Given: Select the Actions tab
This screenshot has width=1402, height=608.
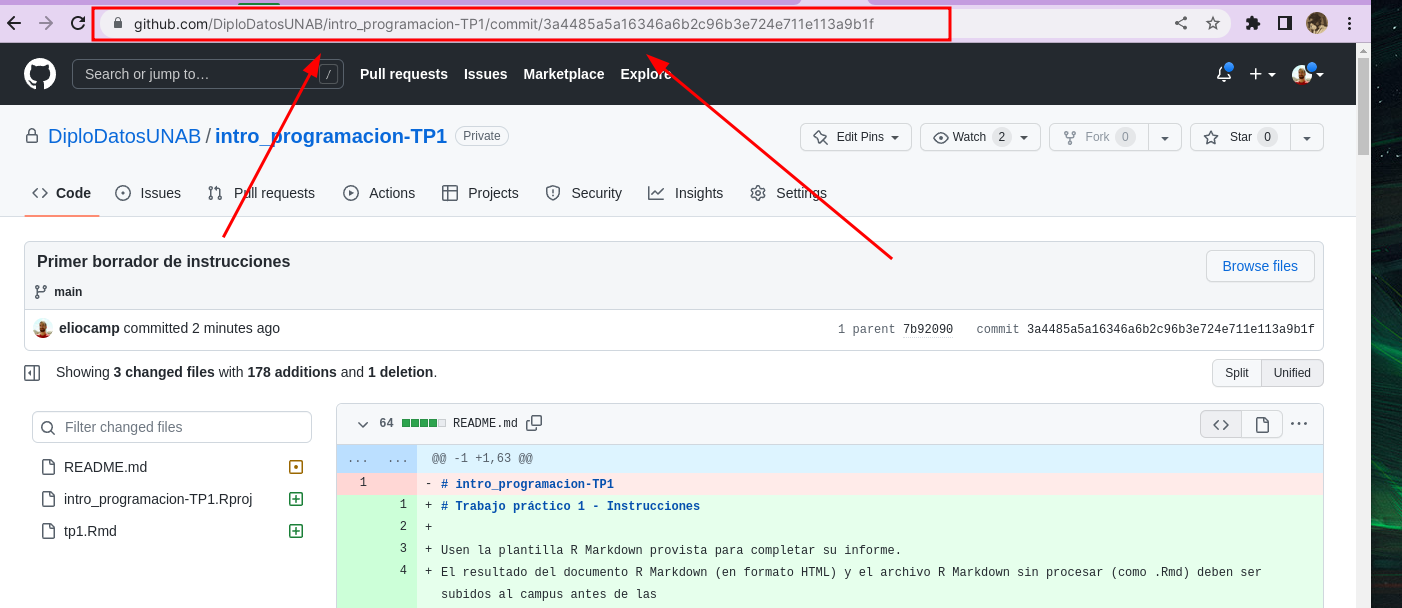Looking at the screenshot, I should coord(379,193).
